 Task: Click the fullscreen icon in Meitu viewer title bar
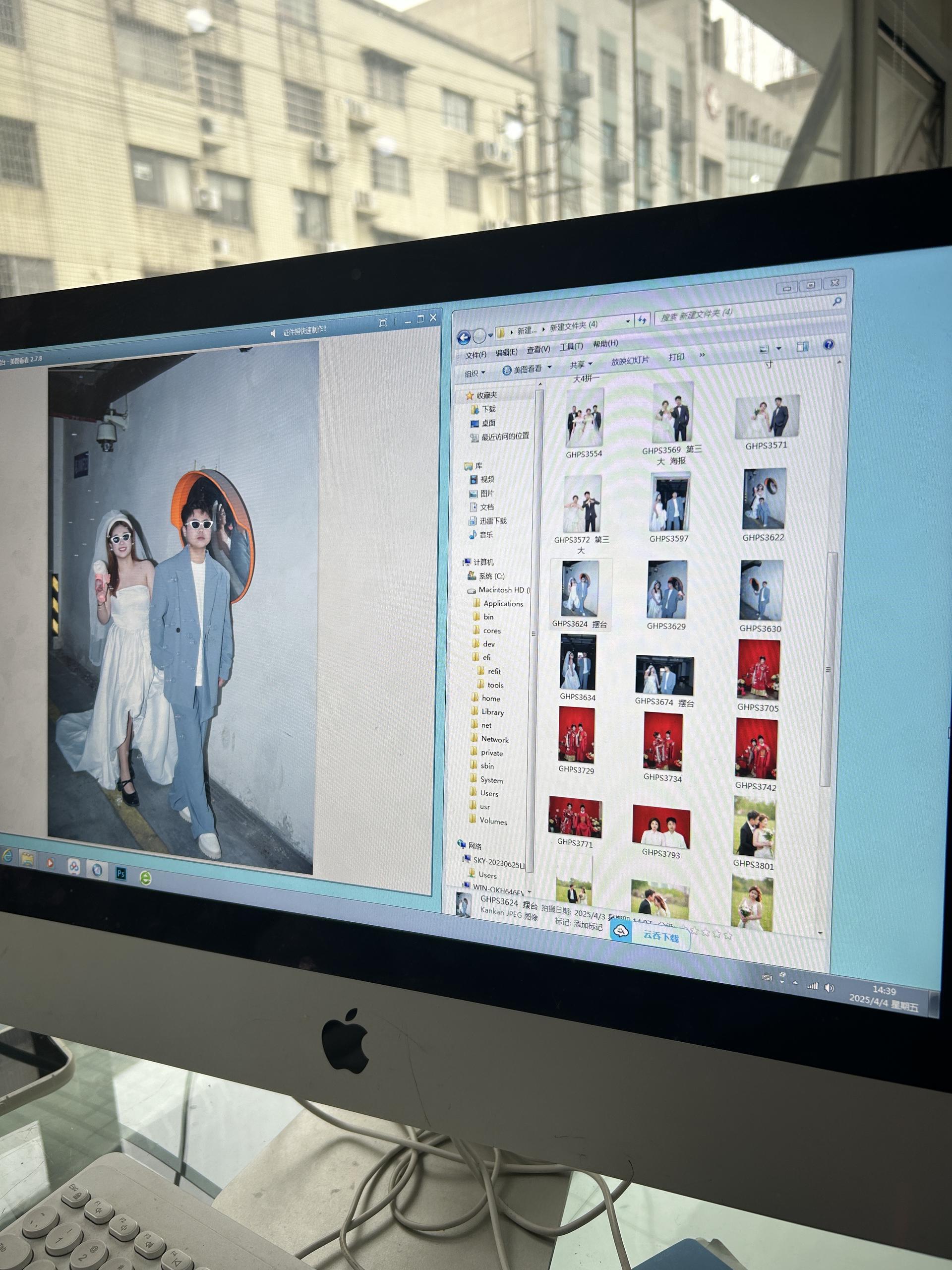[x=383, y=323]
